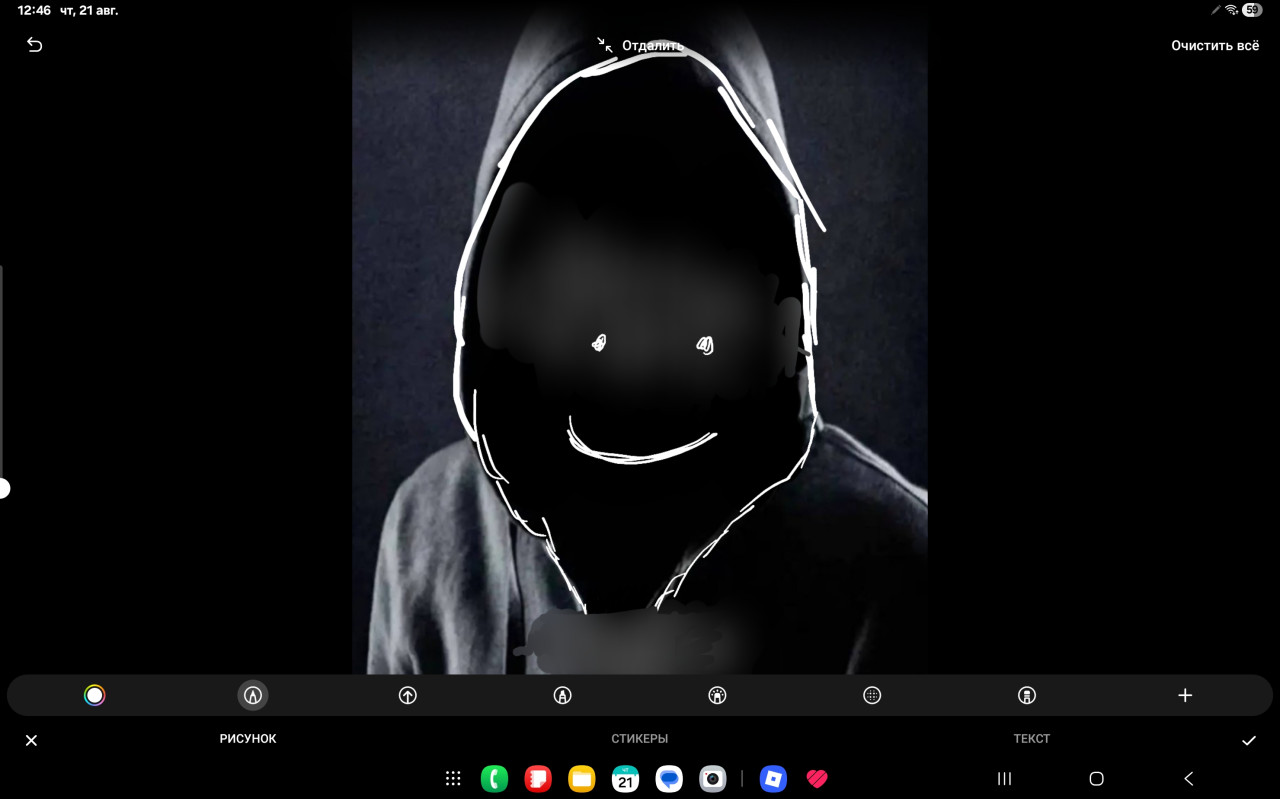Screen dimensions: 1280x799
Task: Undo the last stroke with curved arrow
Action: tap(34, 45)
